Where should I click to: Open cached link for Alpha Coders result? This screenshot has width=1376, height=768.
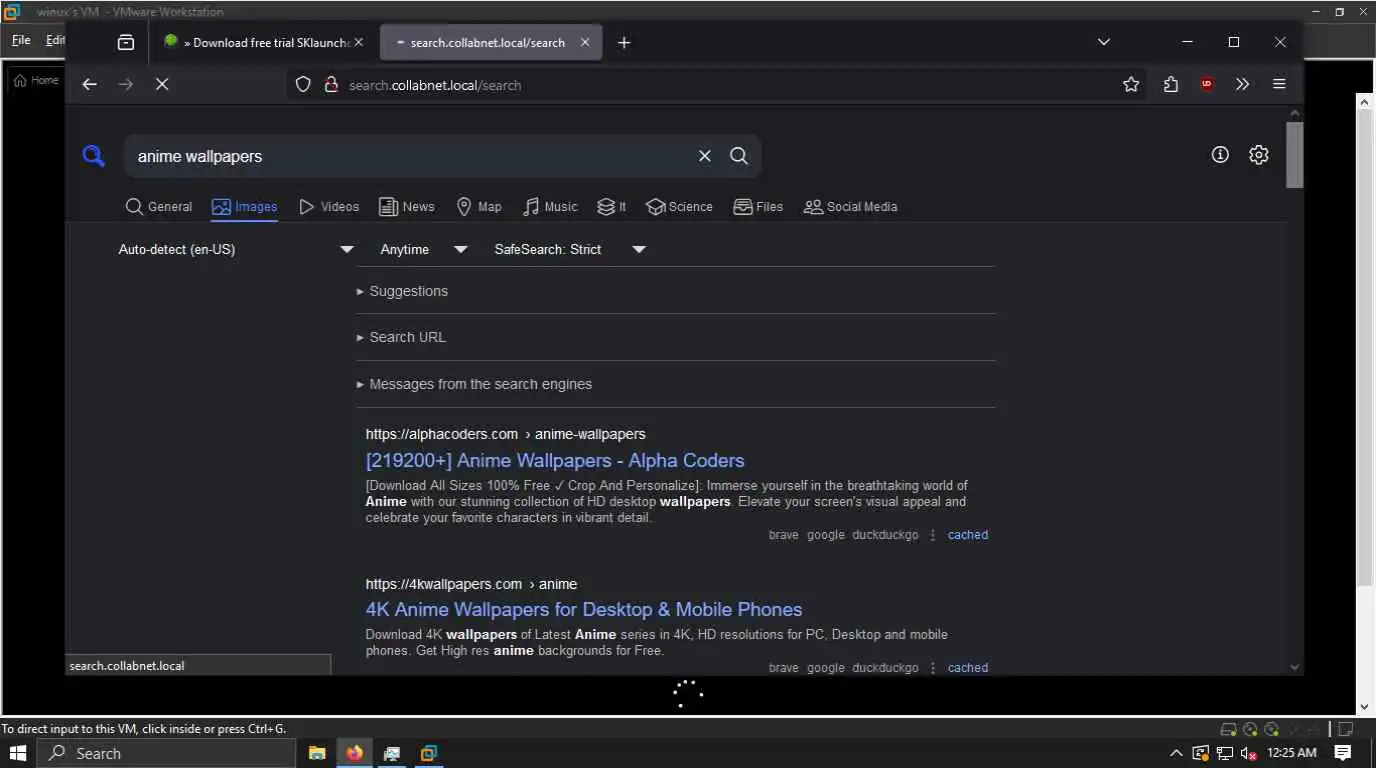(x=968, y=535)
